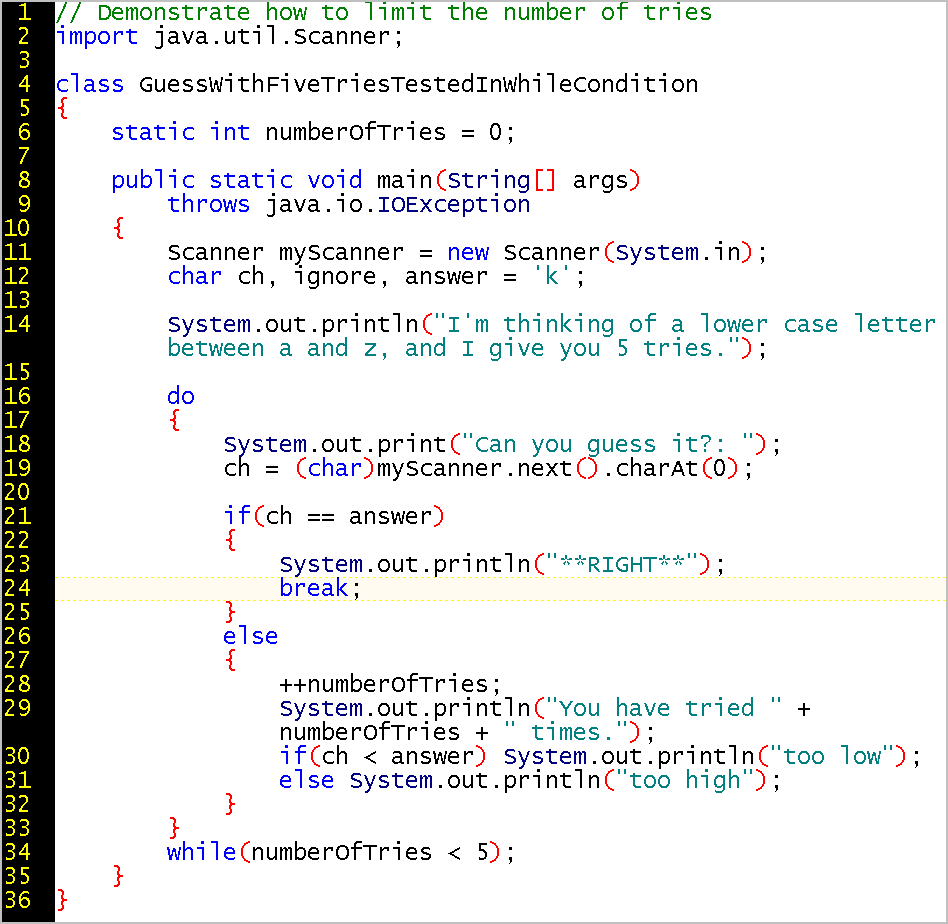948x924 pixels.
Task: Click the 'while' keyword on line 34
Action: [201, 852]
